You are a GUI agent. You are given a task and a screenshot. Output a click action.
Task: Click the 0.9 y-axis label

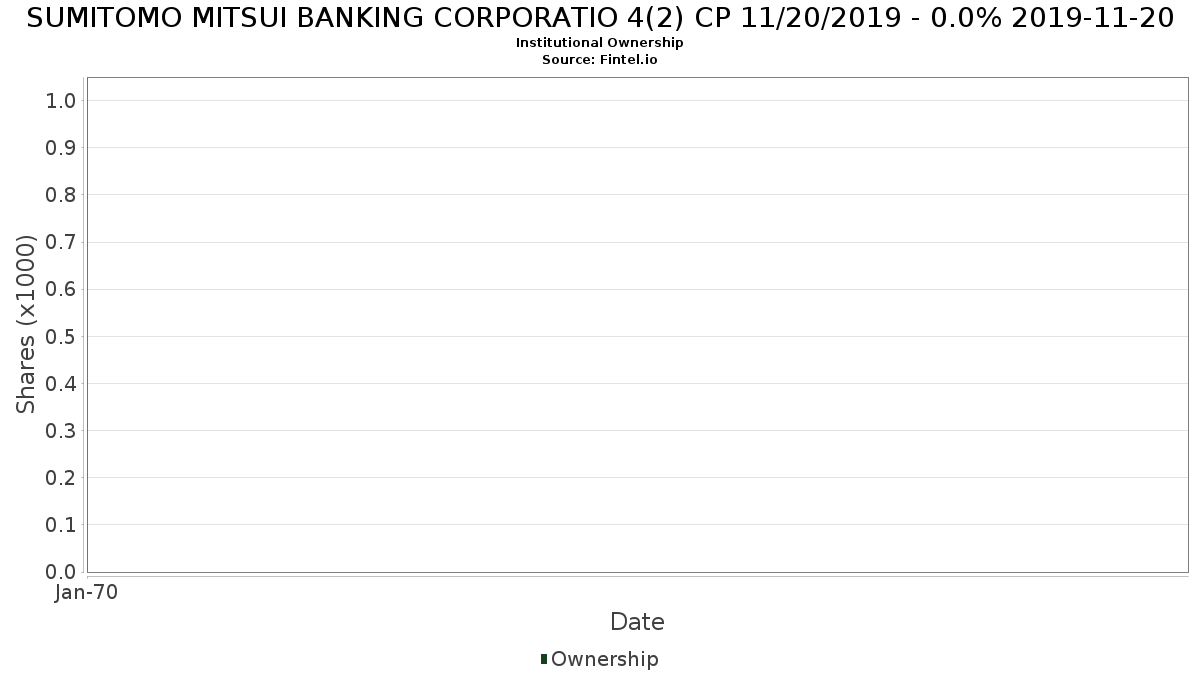tap(61, 148)
